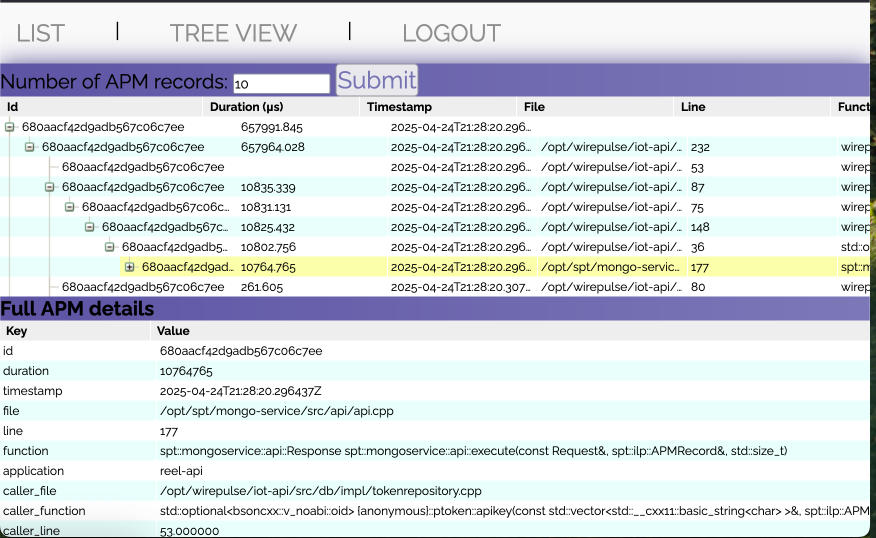Sort by the Duration (µs) column header
Image resolution: width=876 pixels, height=538 pixels.
tap(281, 107)
